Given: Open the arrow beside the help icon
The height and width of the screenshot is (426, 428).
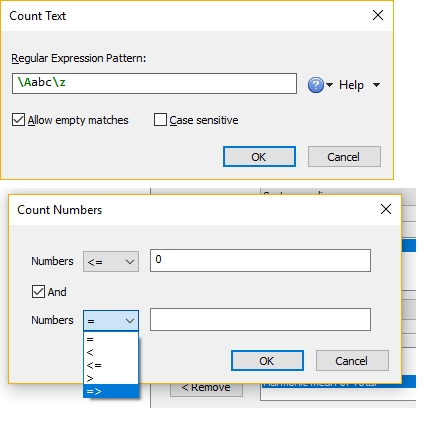Looking at the screenshot, I should pos(329,85).
